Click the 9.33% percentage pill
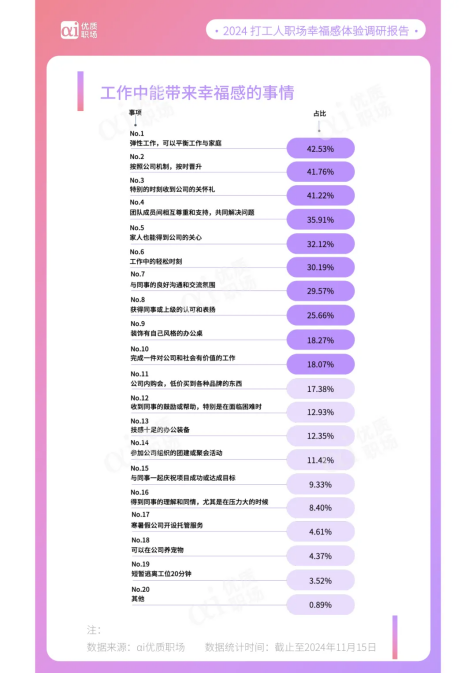Screen dimensions: 476x674 (320, 485)
